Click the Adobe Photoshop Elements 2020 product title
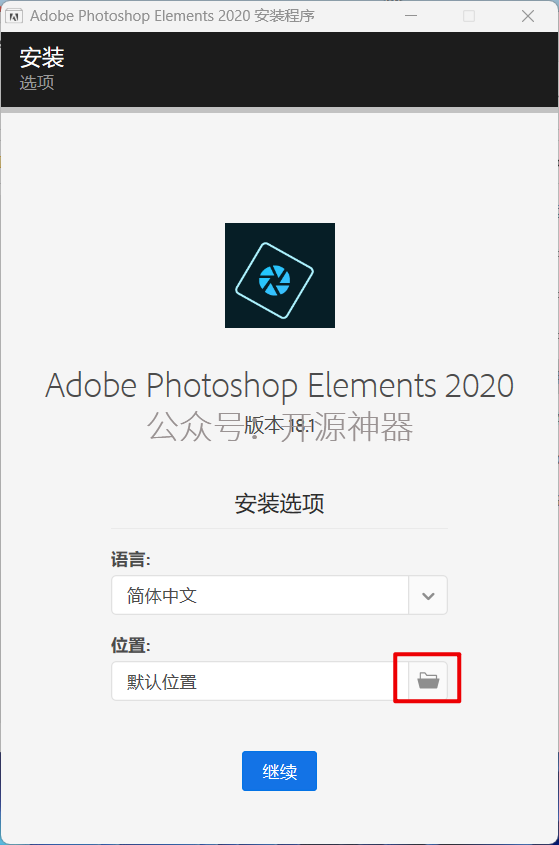This screenshot has width=559, height=845. [279, 385]
